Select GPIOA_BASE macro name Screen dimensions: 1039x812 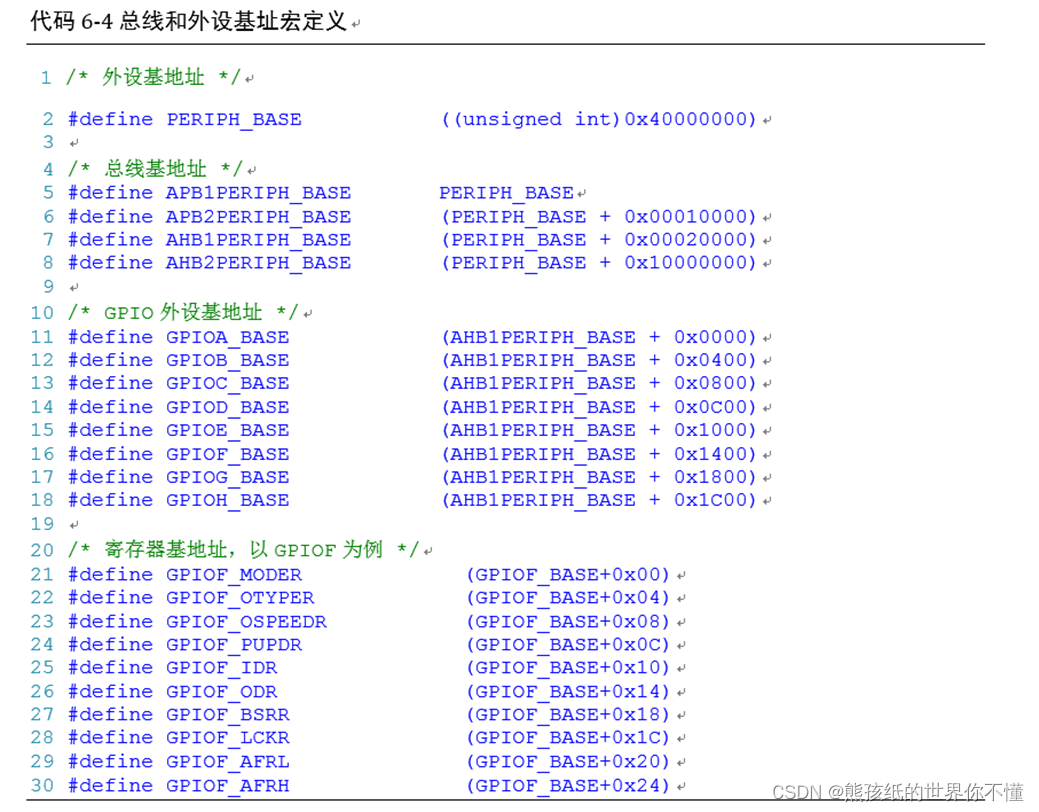coord(227,337)
